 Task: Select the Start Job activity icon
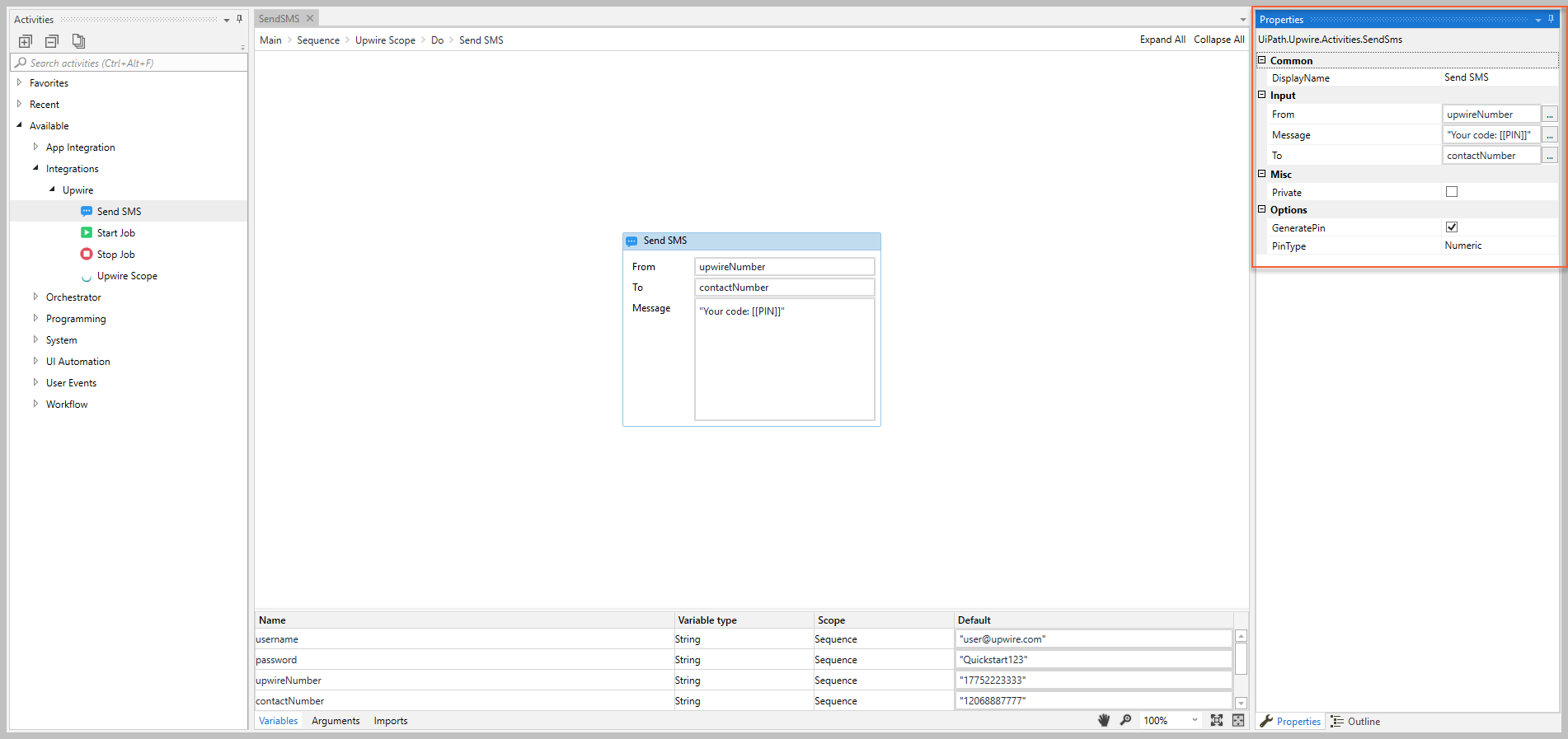[87, 232]
